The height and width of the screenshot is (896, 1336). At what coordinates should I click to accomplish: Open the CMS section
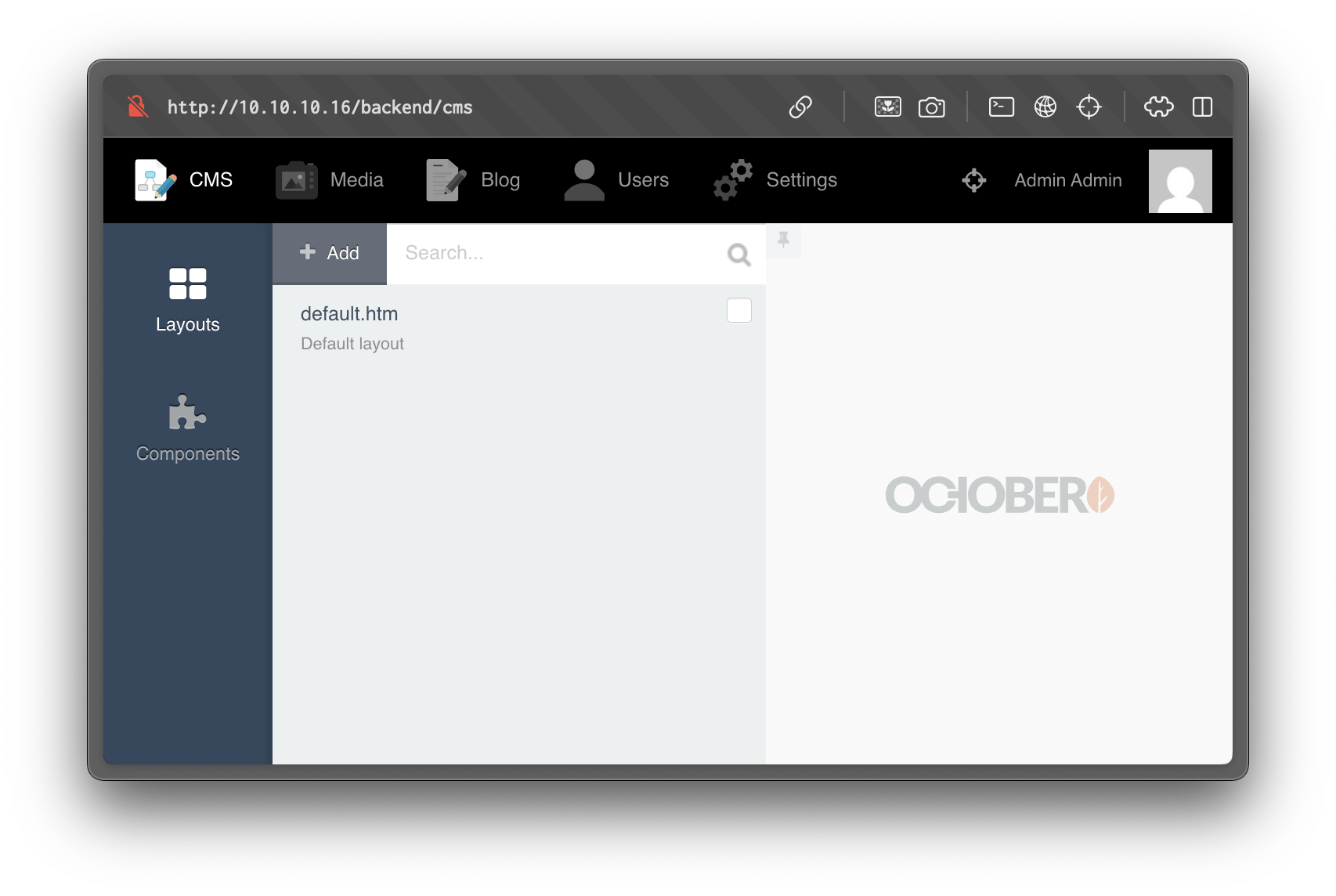(x=183, y=180)
